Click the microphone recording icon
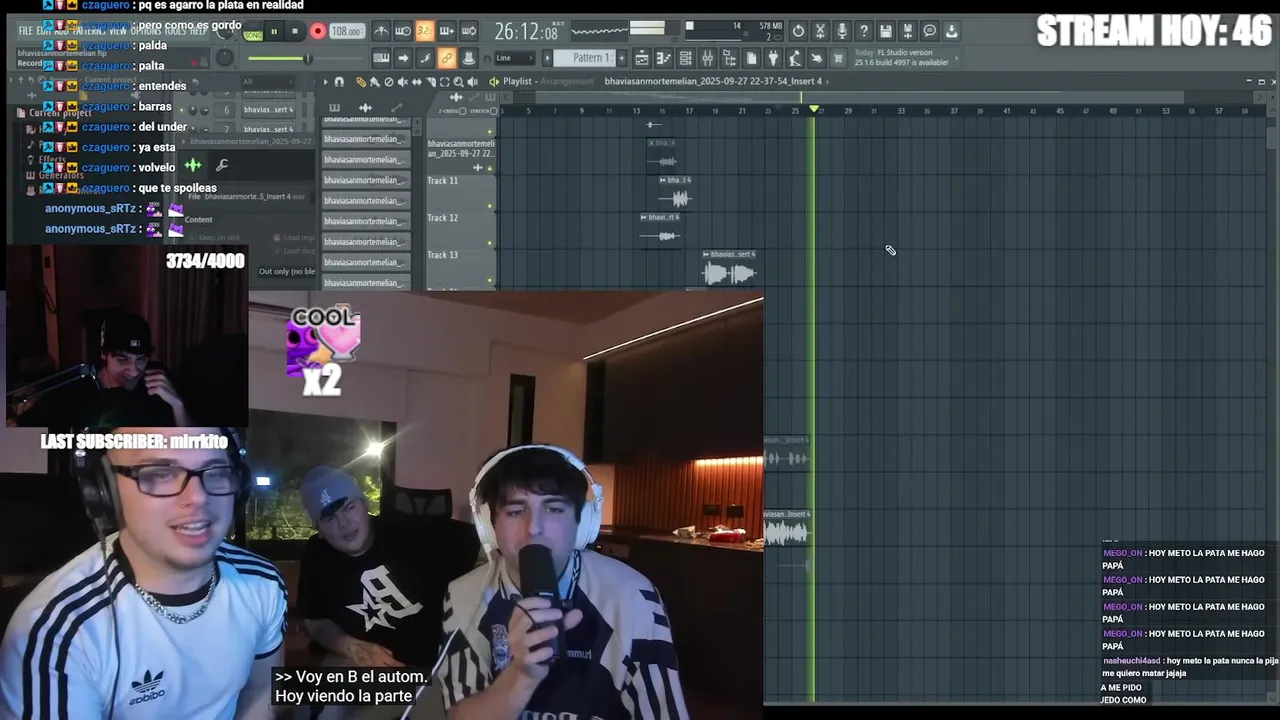Screen dimensions: 1280x720 [842, 31]
